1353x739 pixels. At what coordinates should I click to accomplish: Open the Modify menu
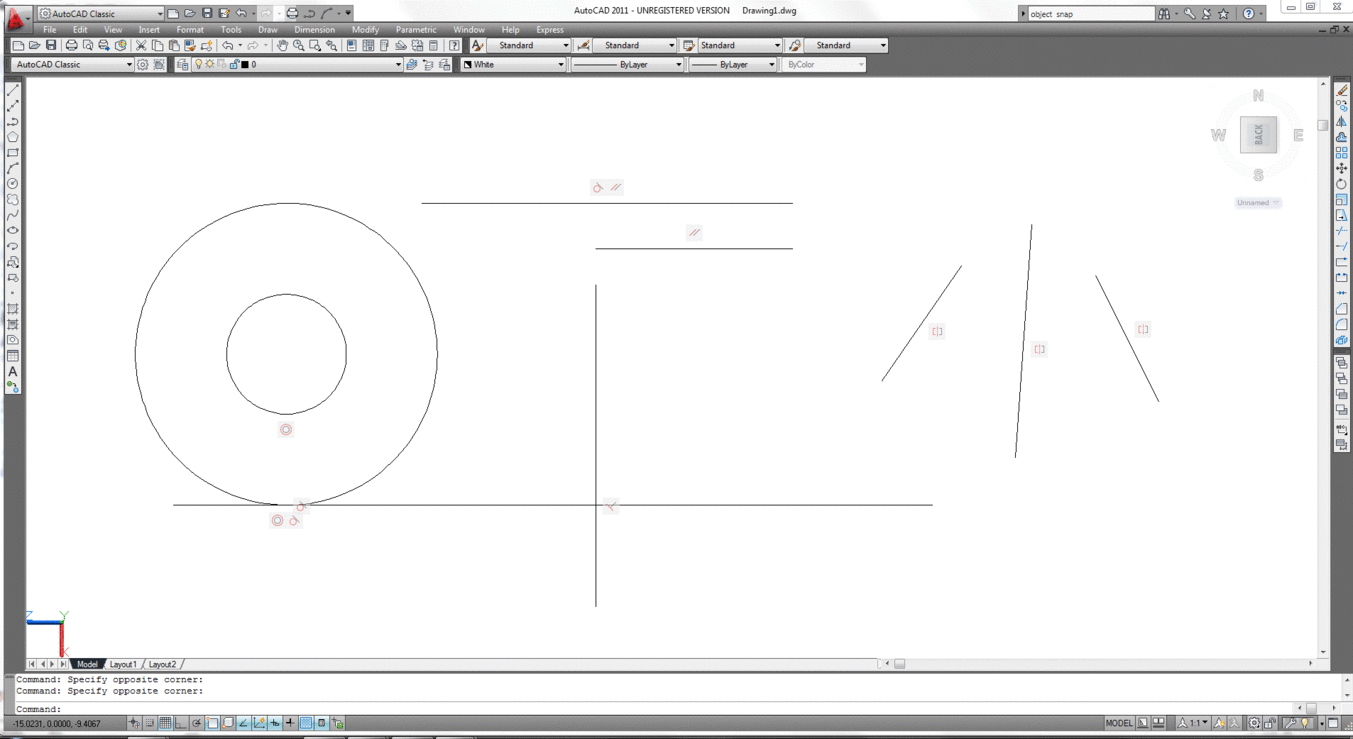click(365, 30)
